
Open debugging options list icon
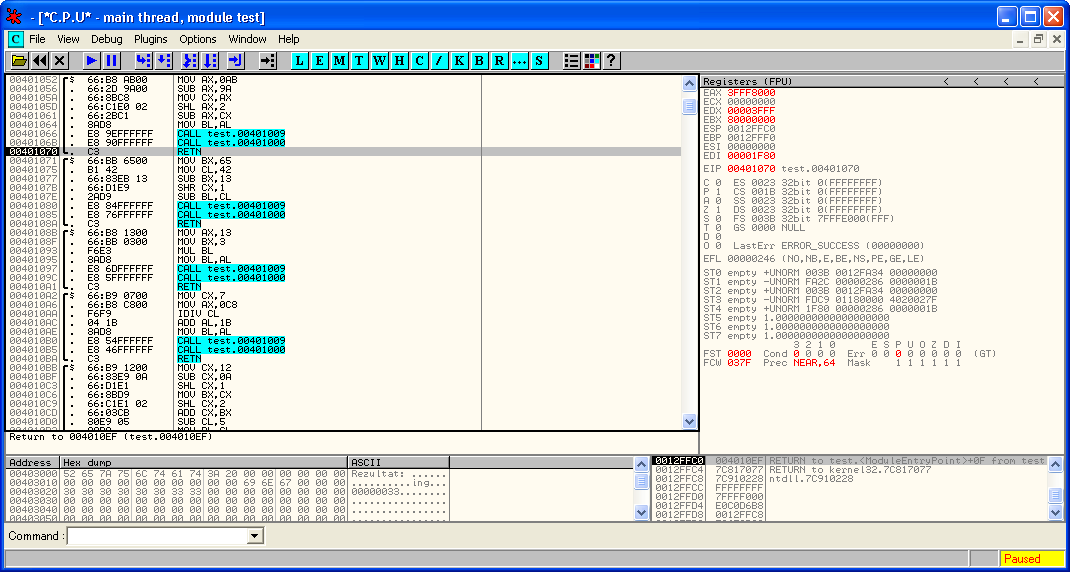coord(571,61)
